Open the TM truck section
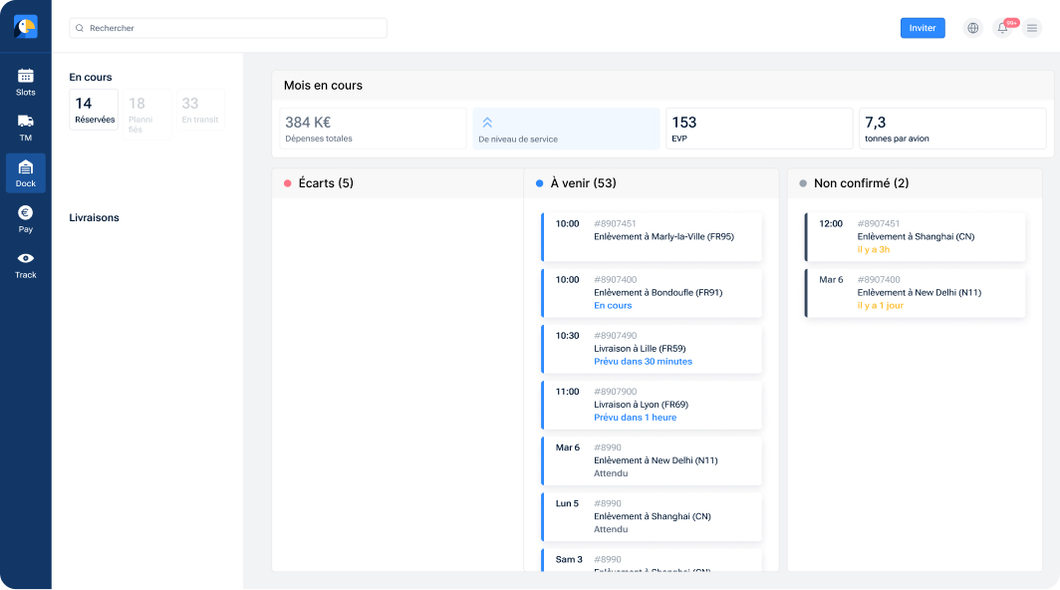This screenshot has height=590, width=1060. [26, 128]
